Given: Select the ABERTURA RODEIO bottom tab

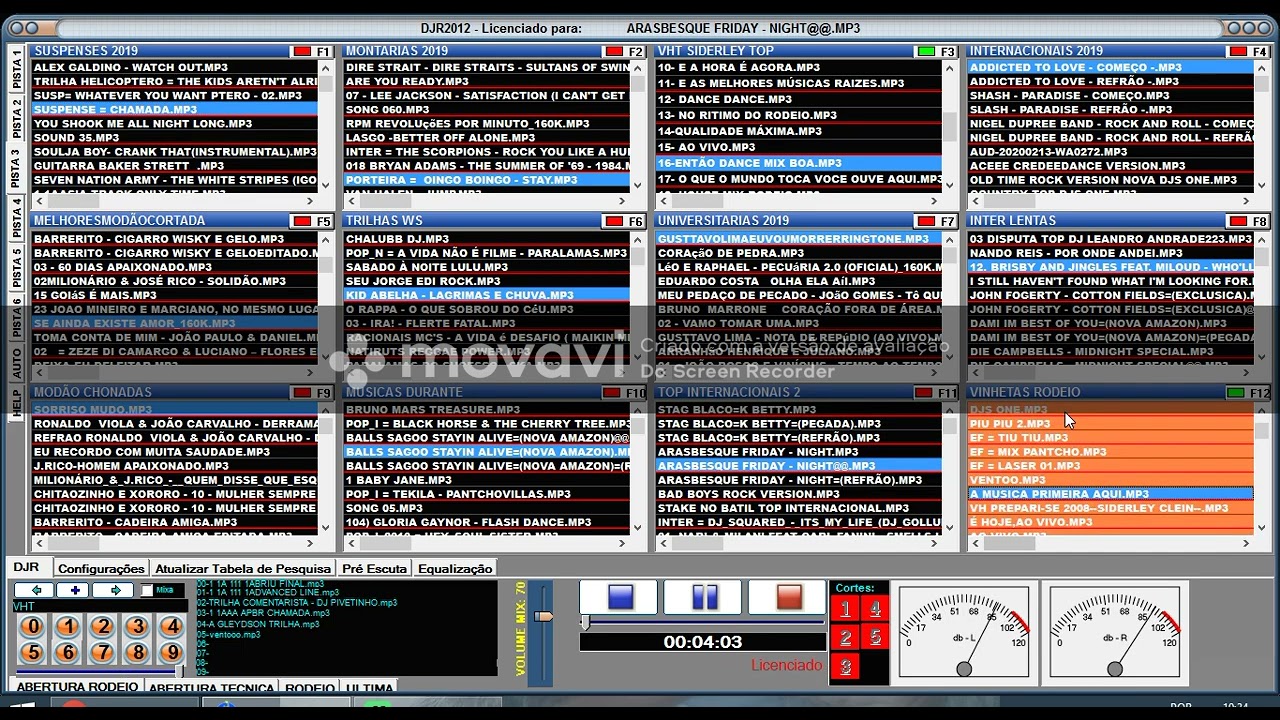Looking at the screenshot, I should [x=77, y=687].
